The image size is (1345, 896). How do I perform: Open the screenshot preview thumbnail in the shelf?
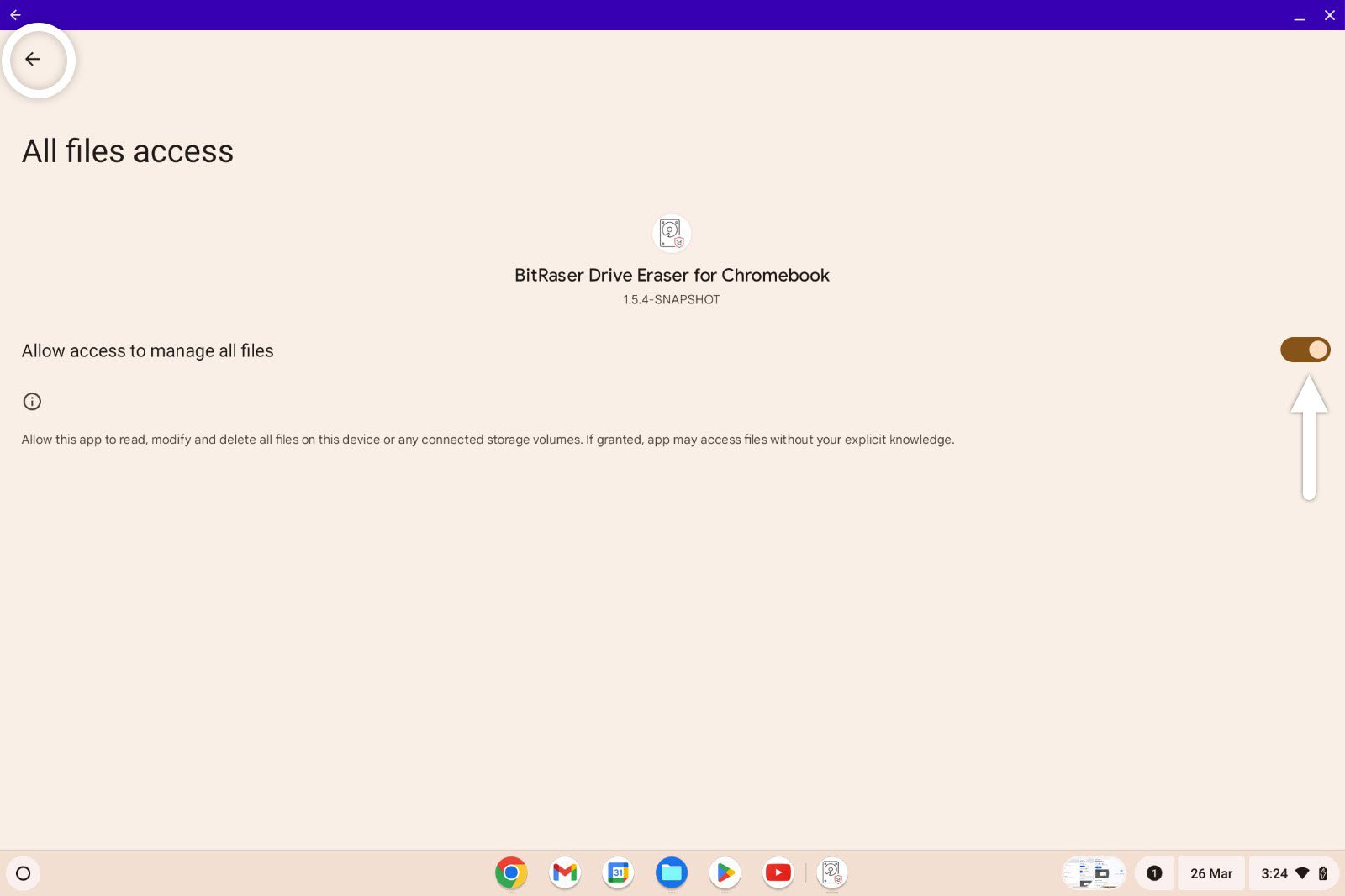pos(1094,872)
